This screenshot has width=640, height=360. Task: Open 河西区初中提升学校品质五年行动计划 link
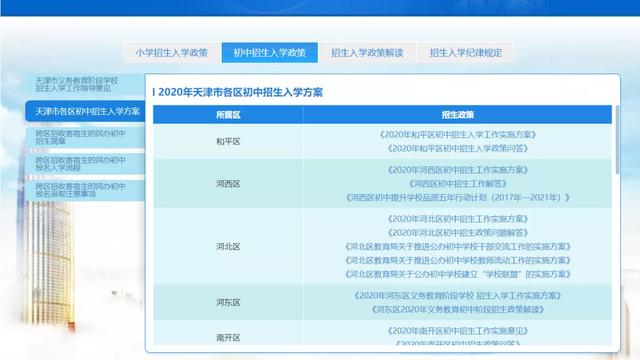pos(458,198)
